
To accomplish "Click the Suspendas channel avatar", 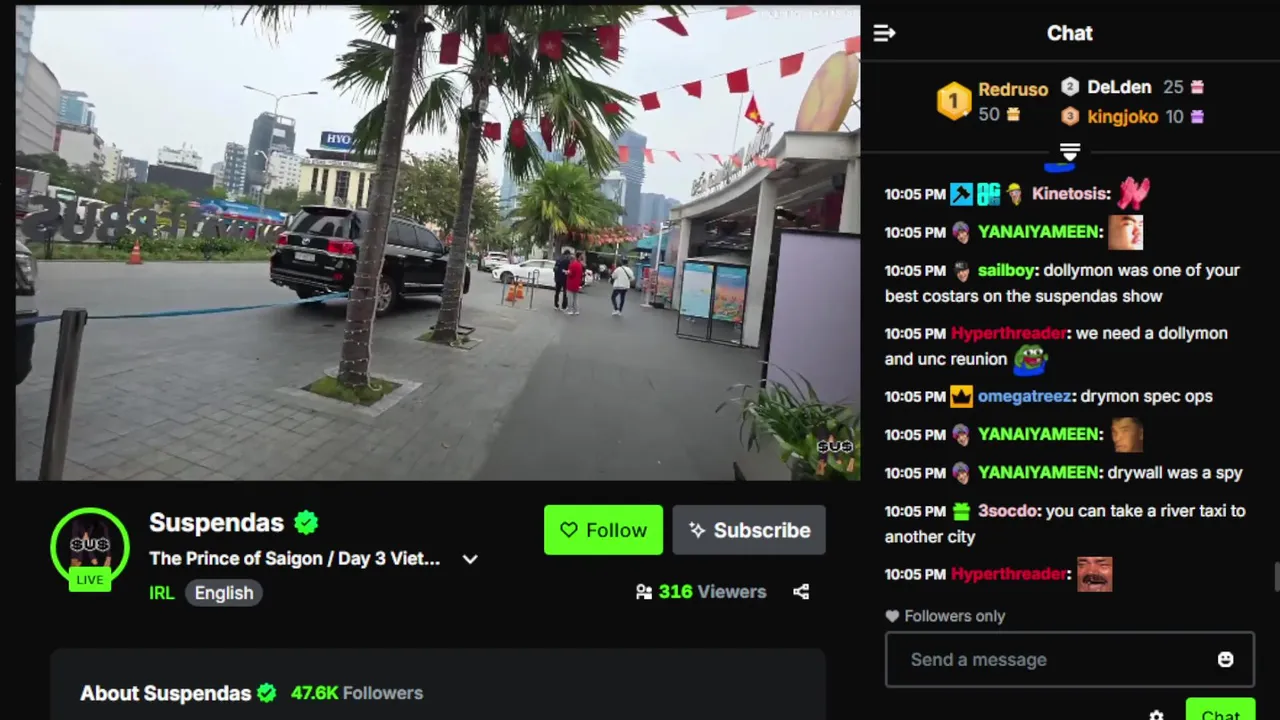I will (90, 546).
